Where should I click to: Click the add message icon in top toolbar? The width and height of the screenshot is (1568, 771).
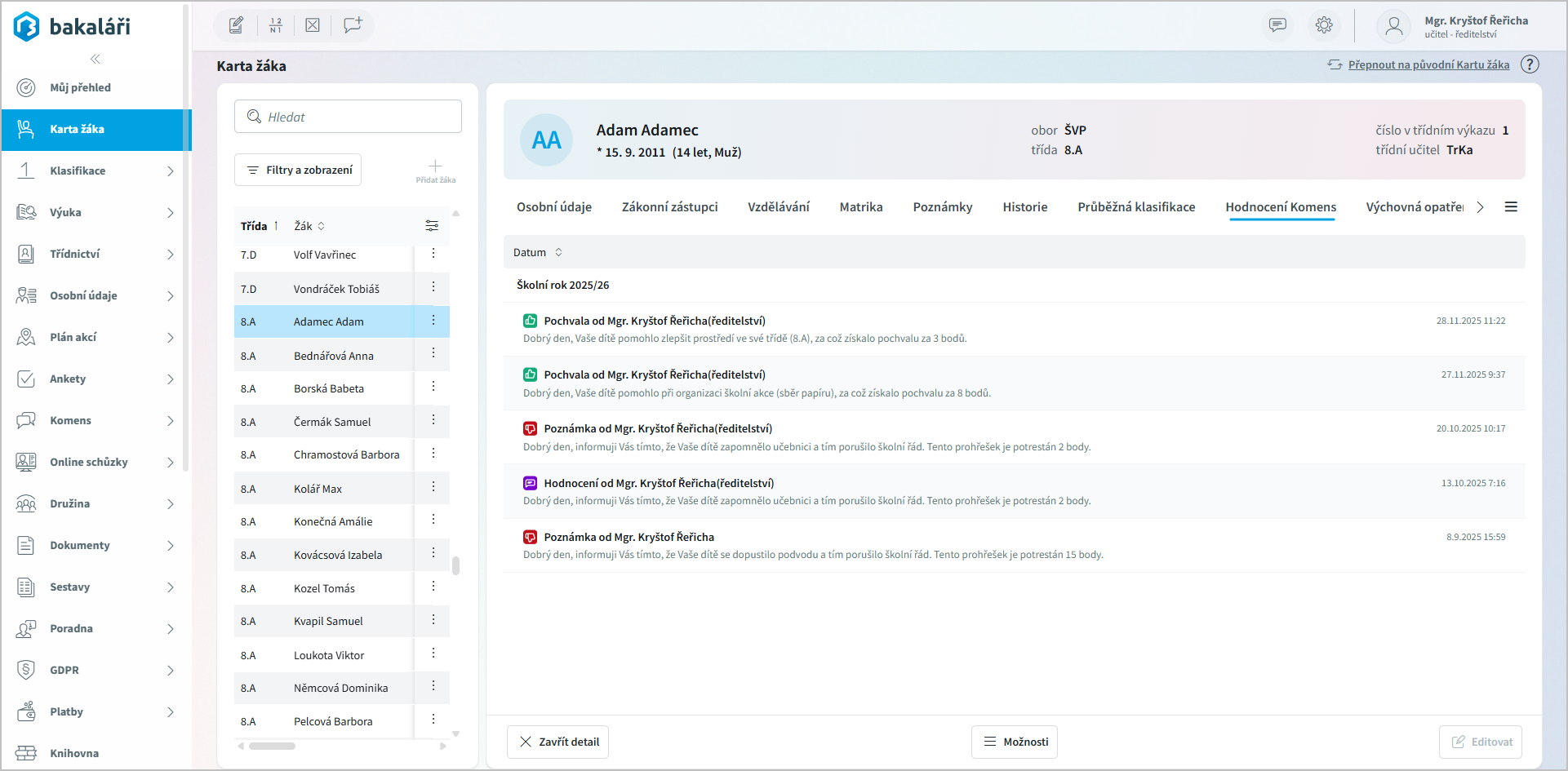tap(353, 25)
